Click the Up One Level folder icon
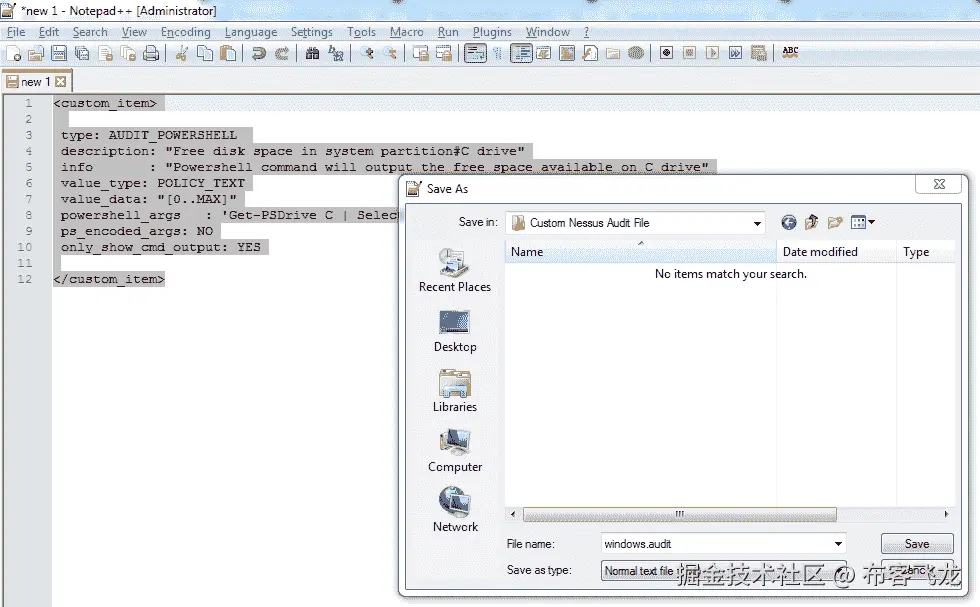This screenshot has width=980, height=607. point(811,223)
